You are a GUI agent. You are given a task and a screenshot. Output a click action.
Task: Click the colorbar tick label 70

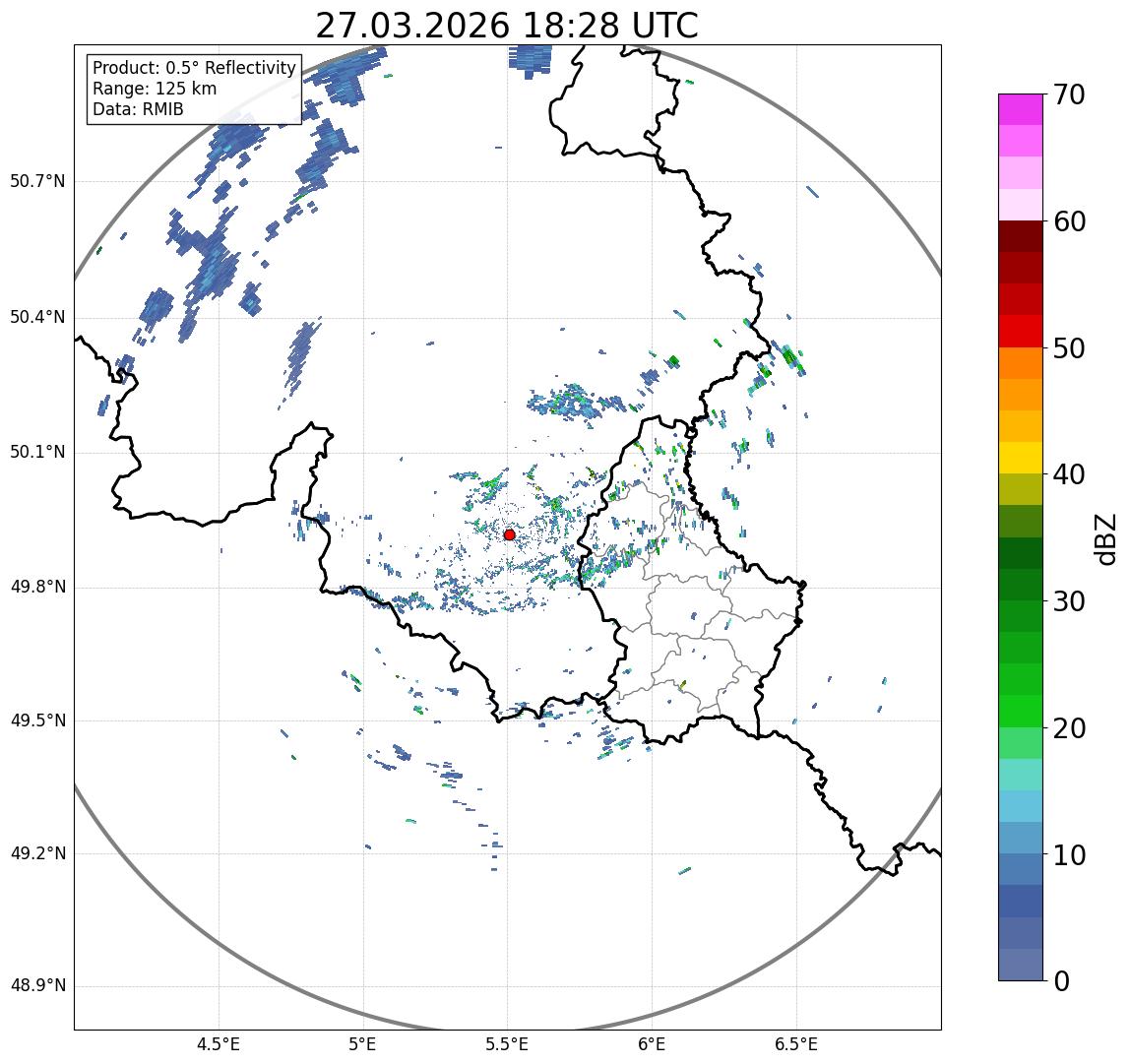1069,94
